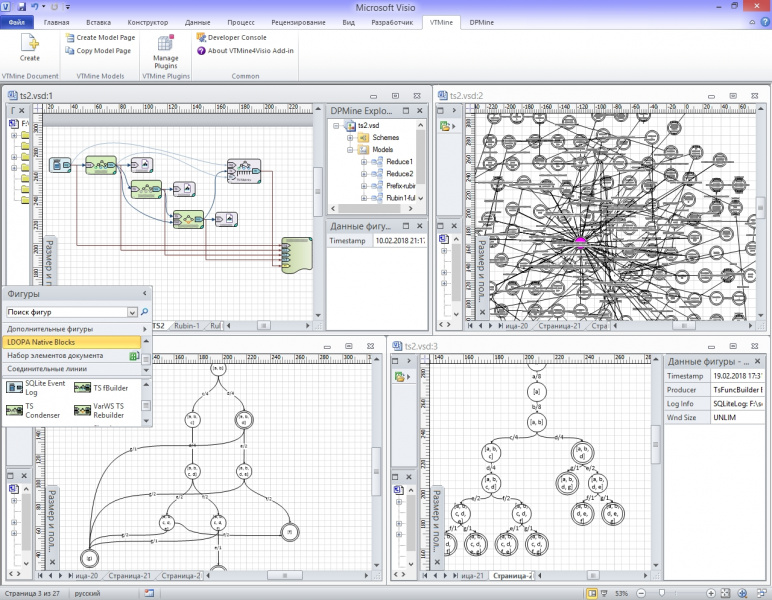Image resolution: width=772 pixels, height=600 pixels.
Task: Close the Данные фигуры panel in ts2.vsd:3
Action: pos(758,362)
